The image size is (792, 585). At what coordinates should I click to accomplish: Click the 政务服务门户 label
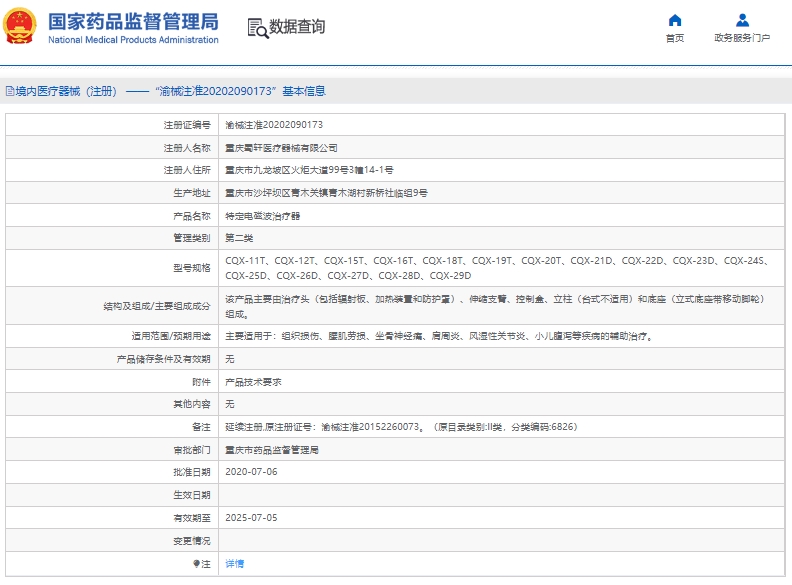[x=742, y=38]
